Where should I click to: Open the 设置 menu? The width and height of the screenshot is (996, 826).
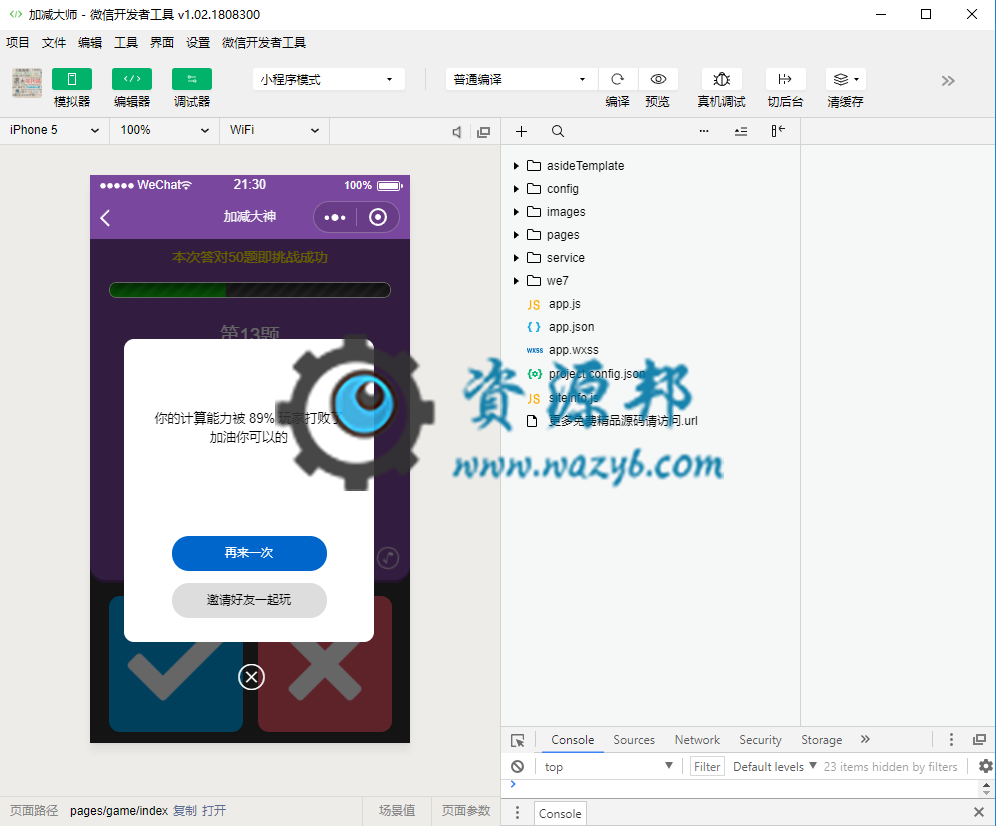pyautogui.click(x=198, y=43)
